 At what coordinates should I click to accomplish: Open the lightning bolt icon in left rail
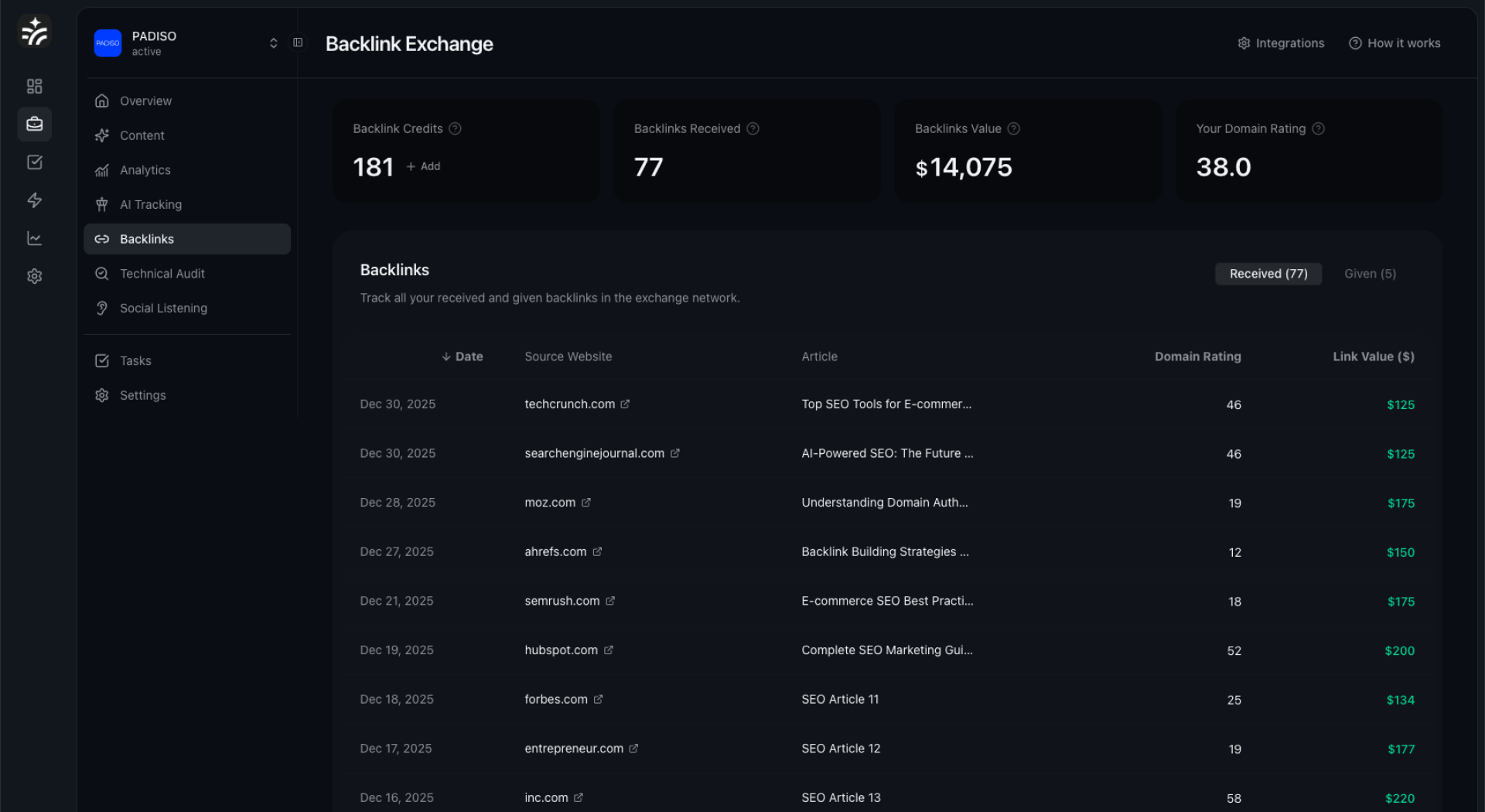click(x=34, y=200)
